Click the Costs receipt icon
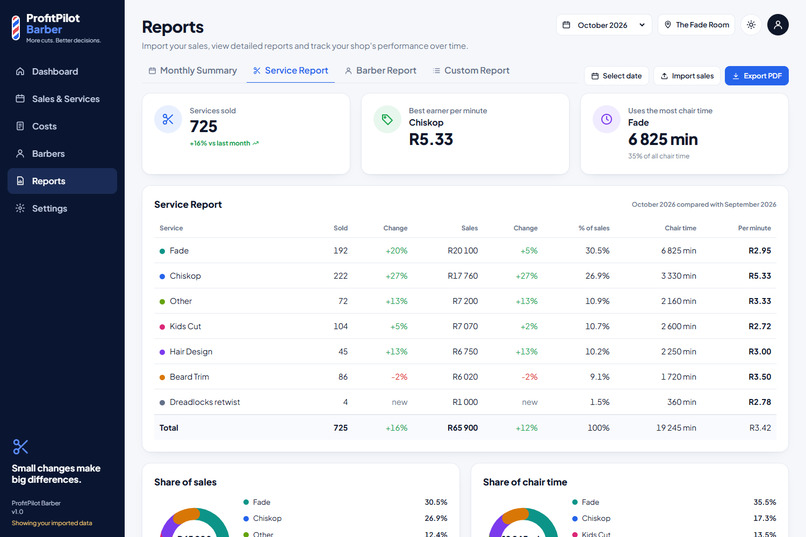This screenshot has height=537, width=806. [x=20, y=126]
